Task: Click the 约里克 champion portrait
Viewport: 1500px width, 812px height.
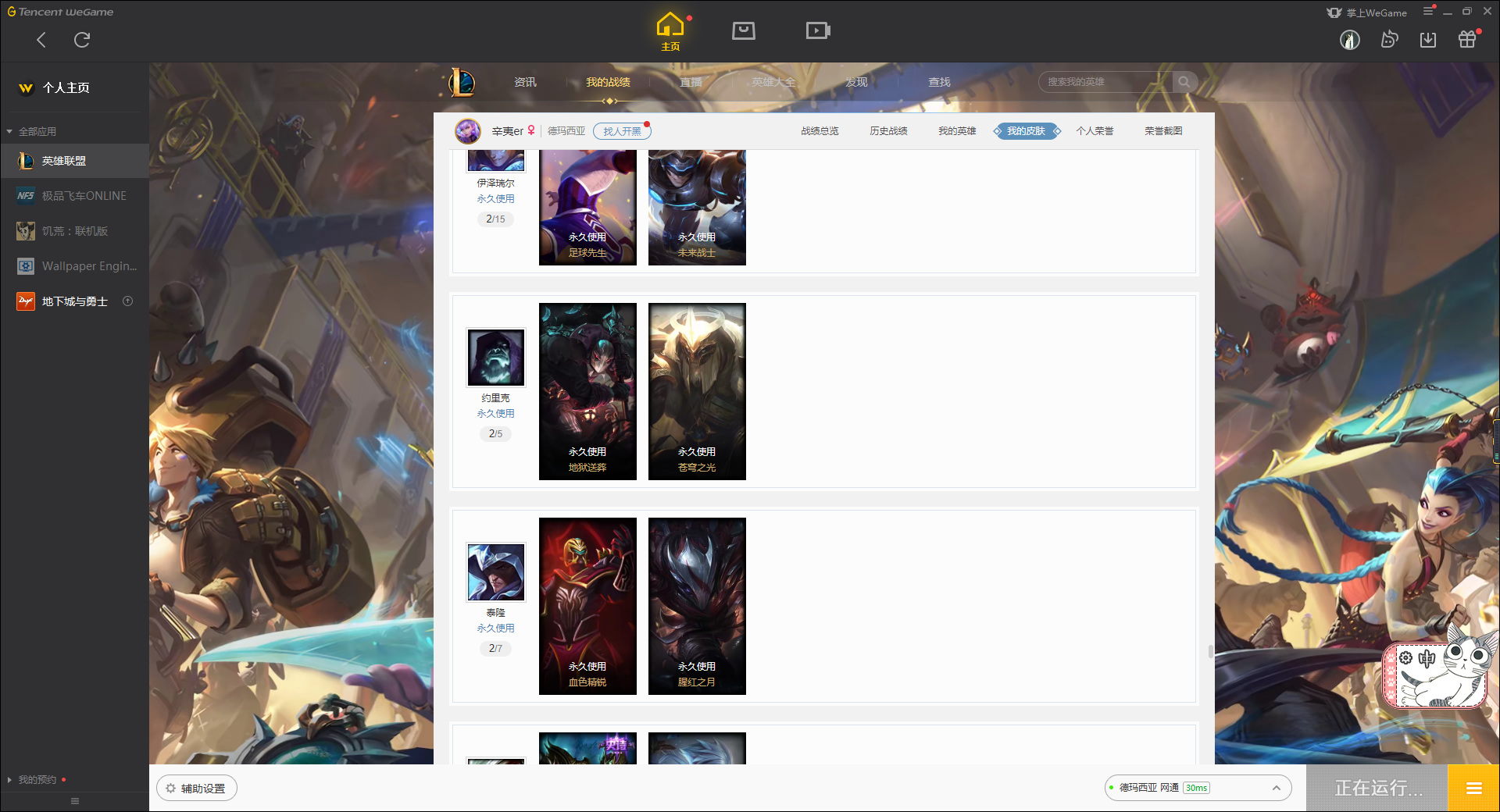Action: pos(496,358)
